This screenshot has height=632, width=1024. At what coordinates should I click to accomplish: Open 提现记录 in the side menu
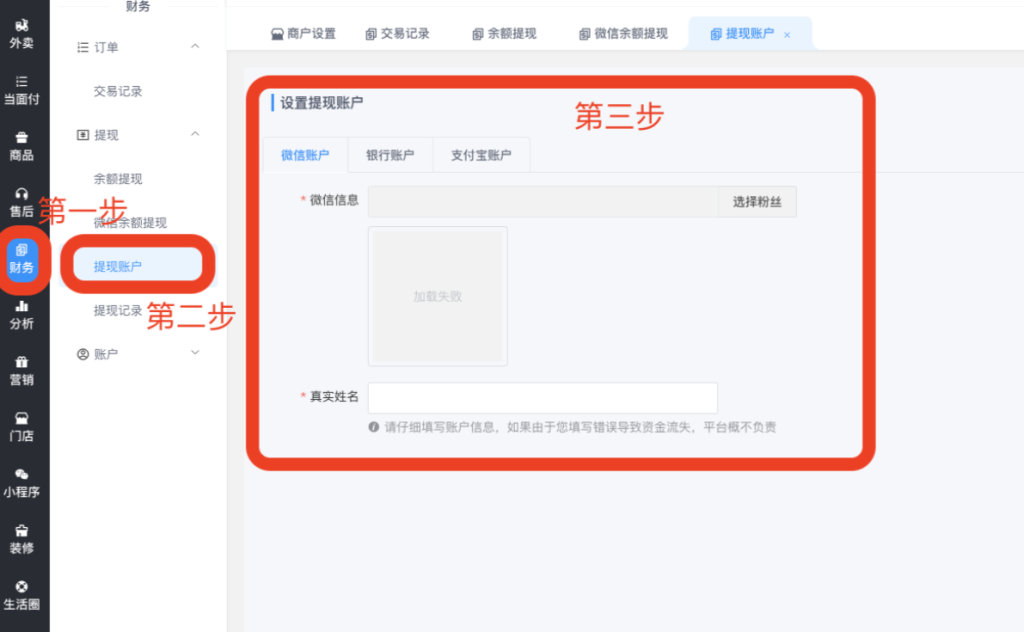pyautogui.click(x=118, y=311)
